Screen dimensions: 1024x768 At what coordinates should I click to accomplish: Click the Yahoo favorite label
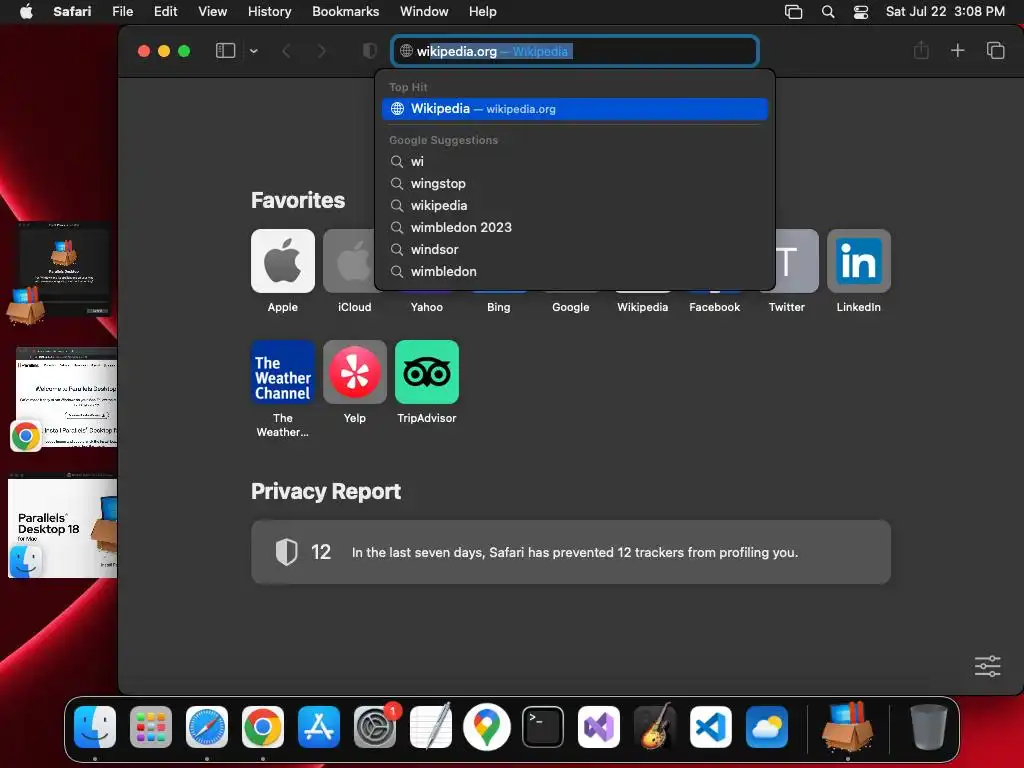pyautogui.click(x=426, y=307)
